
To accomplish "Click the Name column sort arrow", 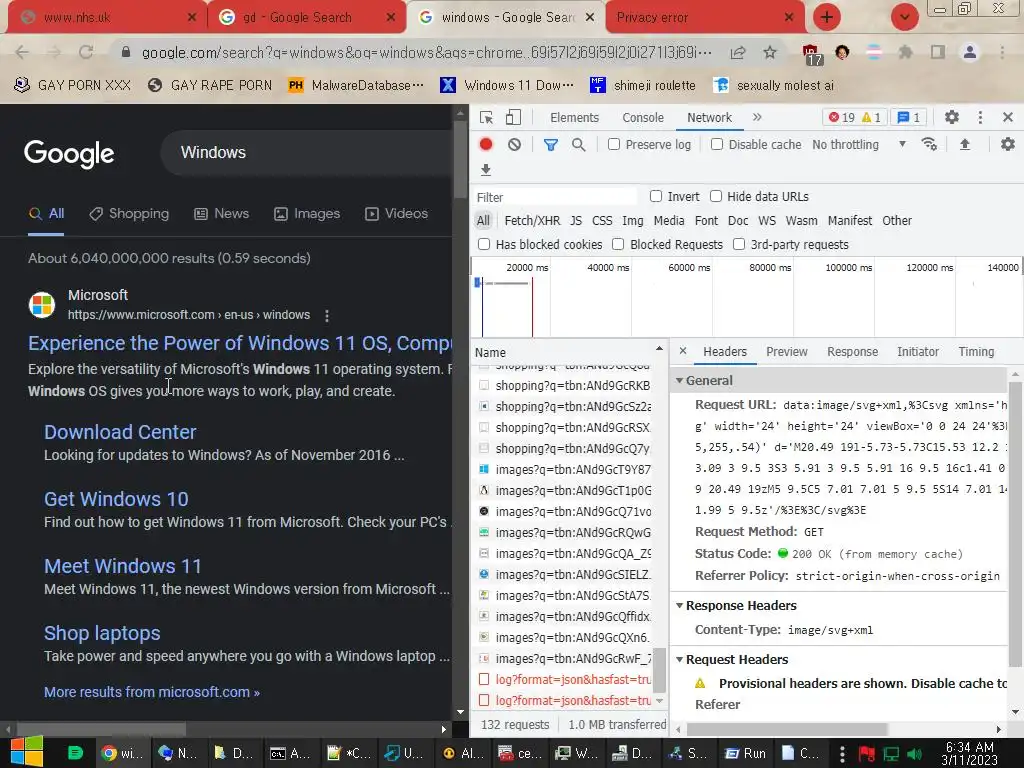I will point(659,349).
